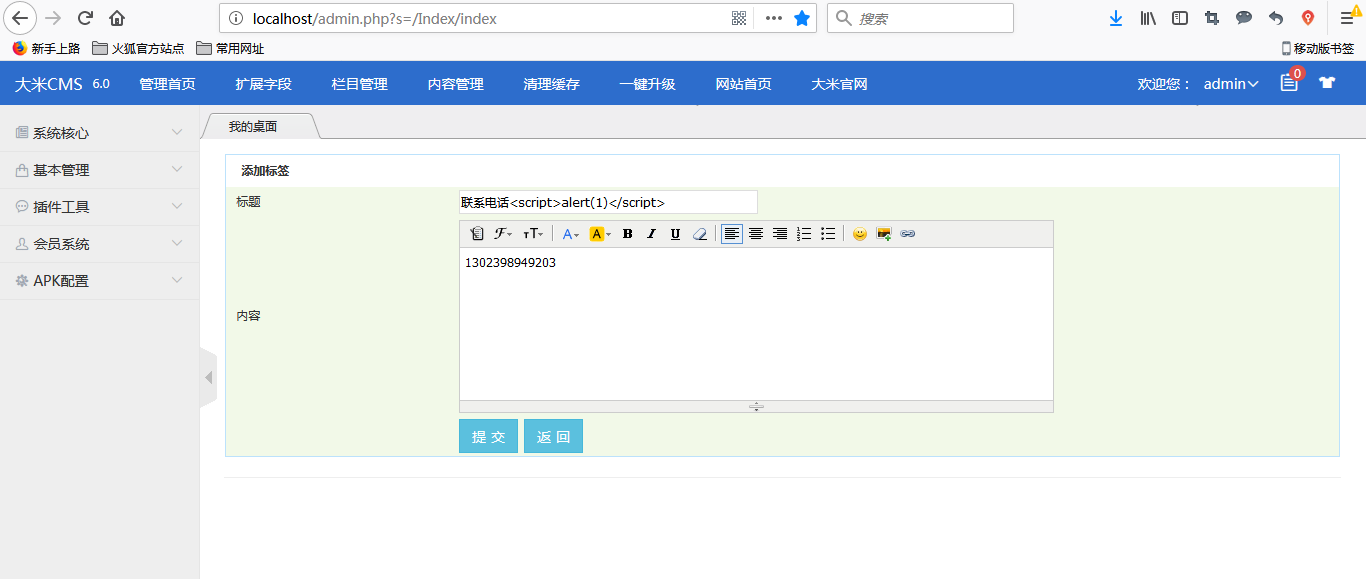This screenshot has width=1366, height=579.
Task: Select left text alignment in the editor
Action: [x=732, y=234]
